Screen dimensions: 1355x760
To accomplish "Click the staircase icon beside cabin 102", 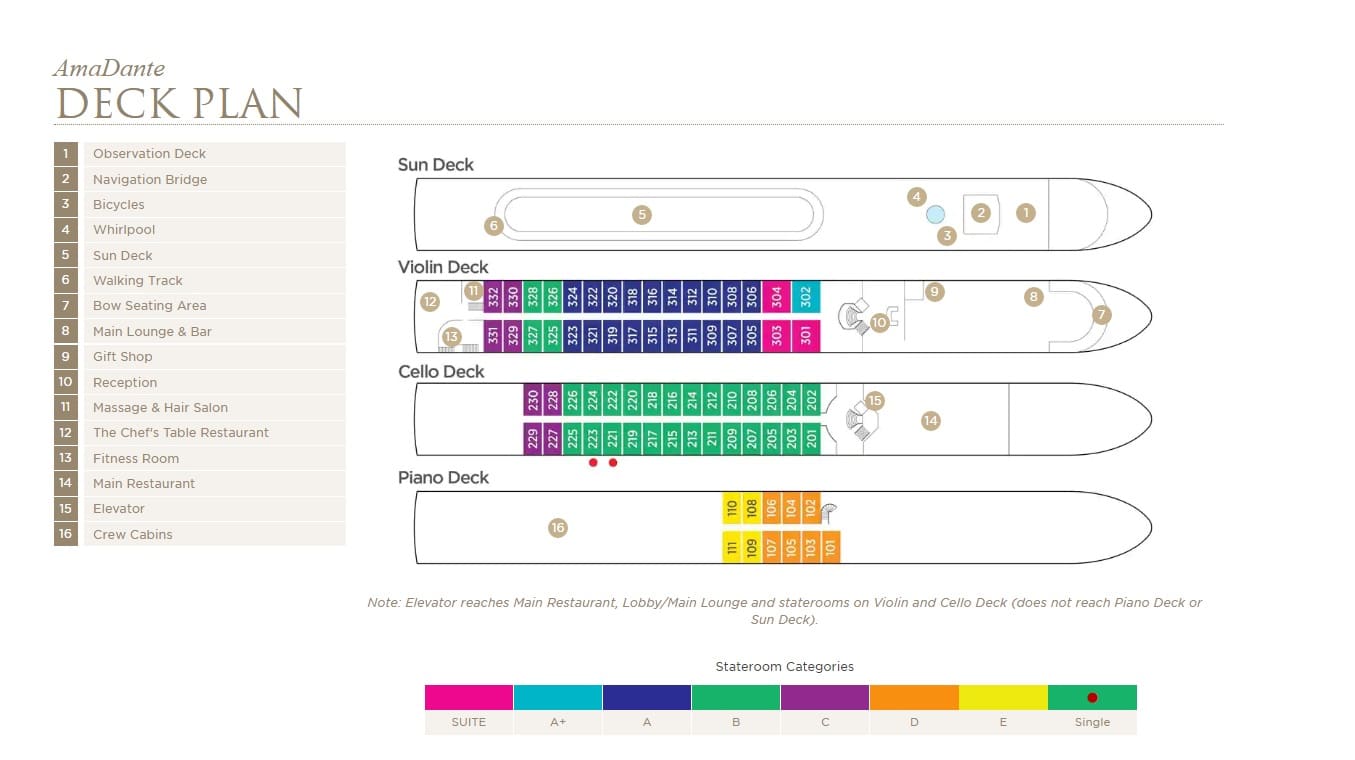I will pyautogui.click(x=829, y=512).
